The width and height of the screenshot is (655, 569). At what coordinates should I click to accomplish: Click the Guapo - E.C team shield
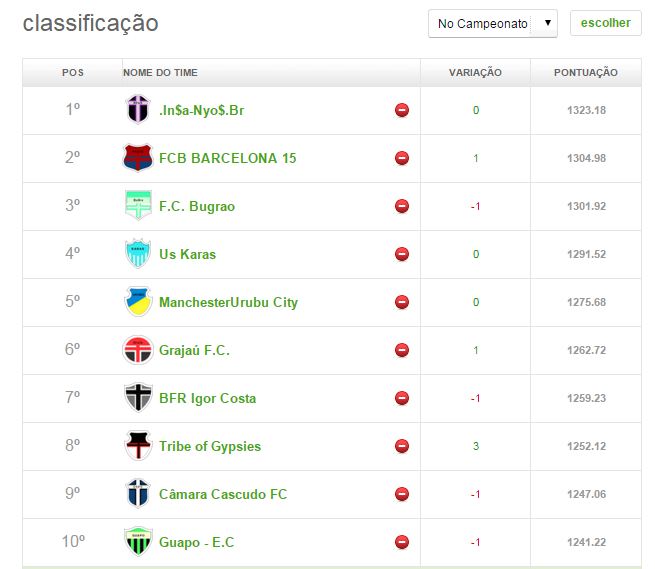137,542
